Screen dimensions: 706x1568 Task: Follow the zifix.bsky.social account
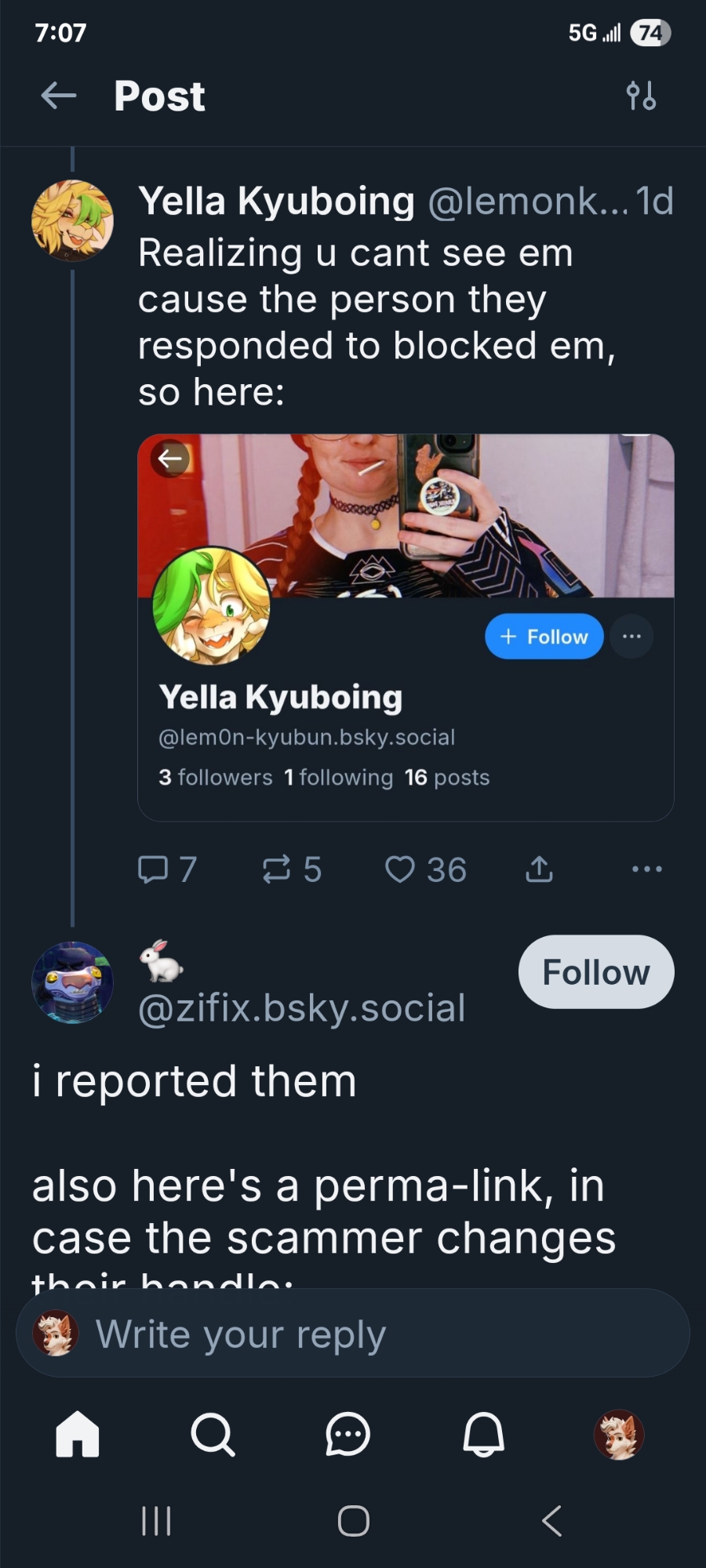(595, 972)
